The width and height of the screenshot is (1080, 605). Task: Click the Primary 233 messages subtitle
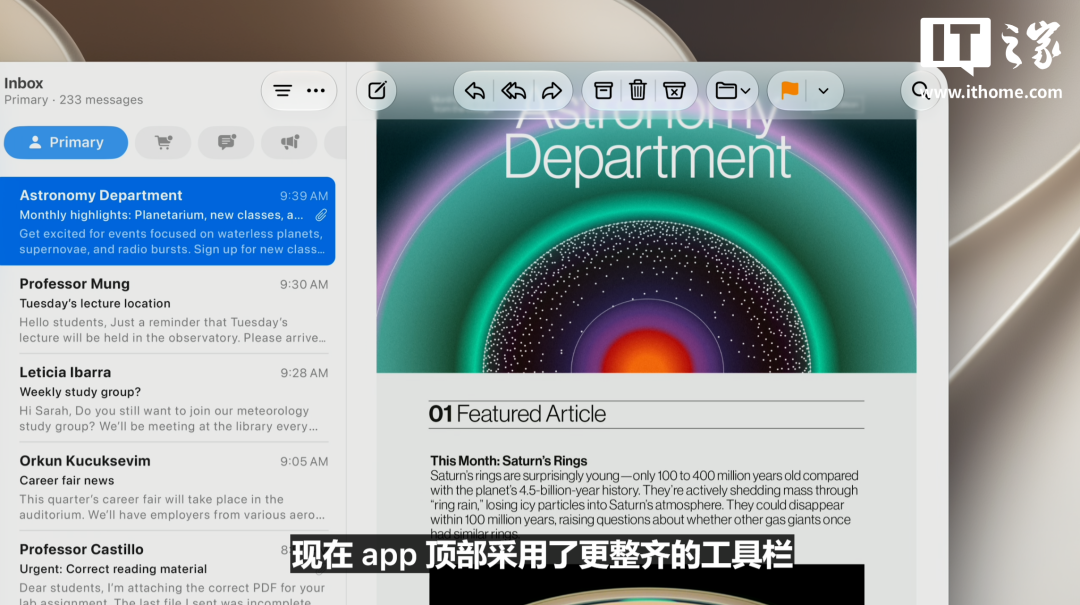click(74, 100)
